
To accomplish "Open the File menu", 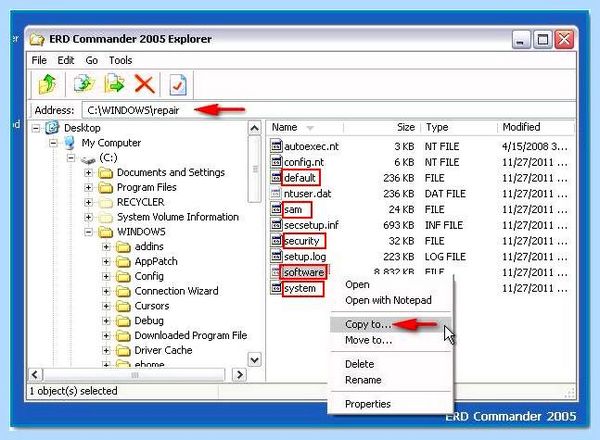I will [x=39, y=60].
